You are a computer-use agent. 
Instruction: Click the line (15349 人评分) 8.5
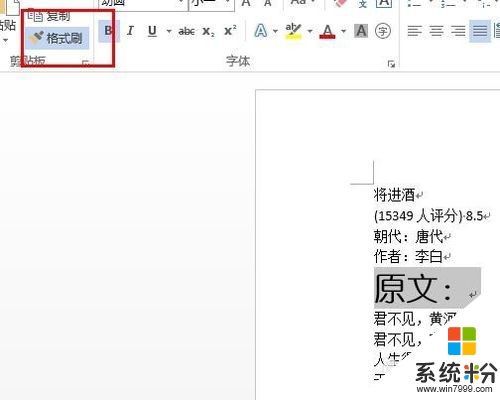(x=429, y=216)
